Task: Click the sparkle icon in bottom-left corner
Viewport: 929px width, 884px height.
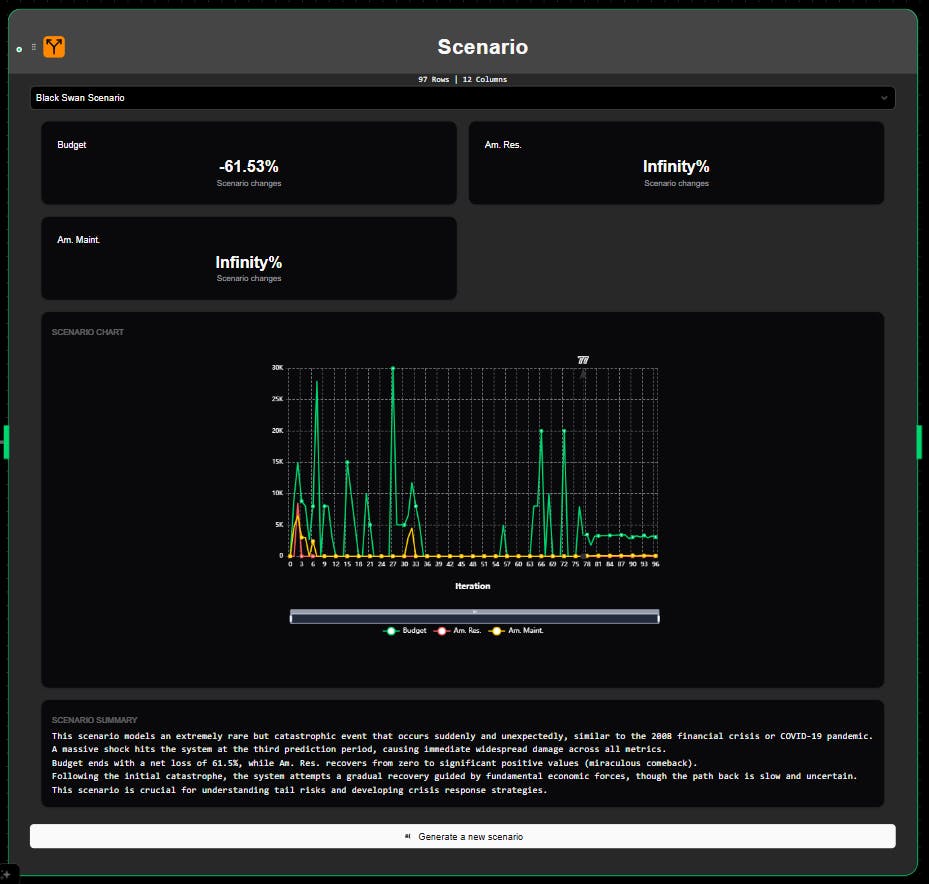Action: pos(7,875)
